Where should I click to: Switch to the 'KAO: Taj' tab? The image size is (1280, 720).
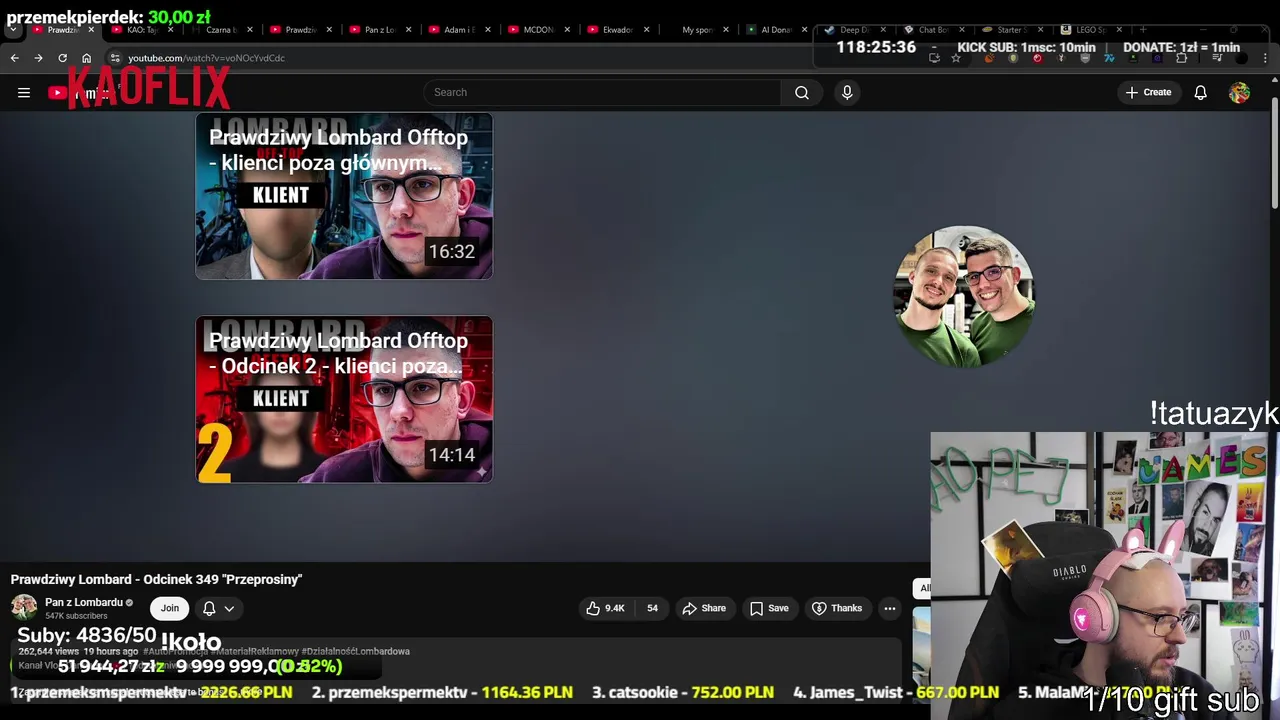[x=141, y=30]
